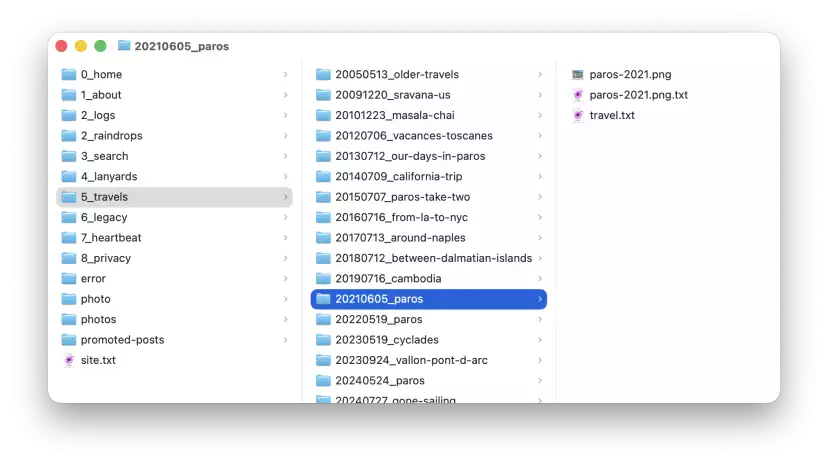Click the 20240524_paros folder icon
828x466 pixels.
point(323,380)
